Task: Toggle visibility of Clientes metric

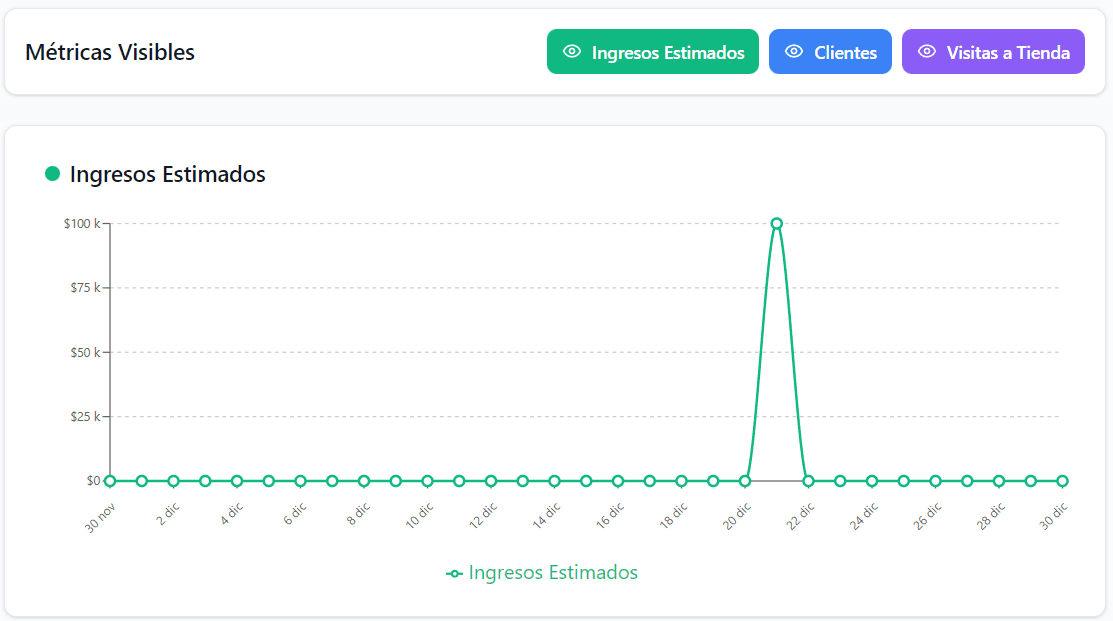Action: tap(830, 52)
